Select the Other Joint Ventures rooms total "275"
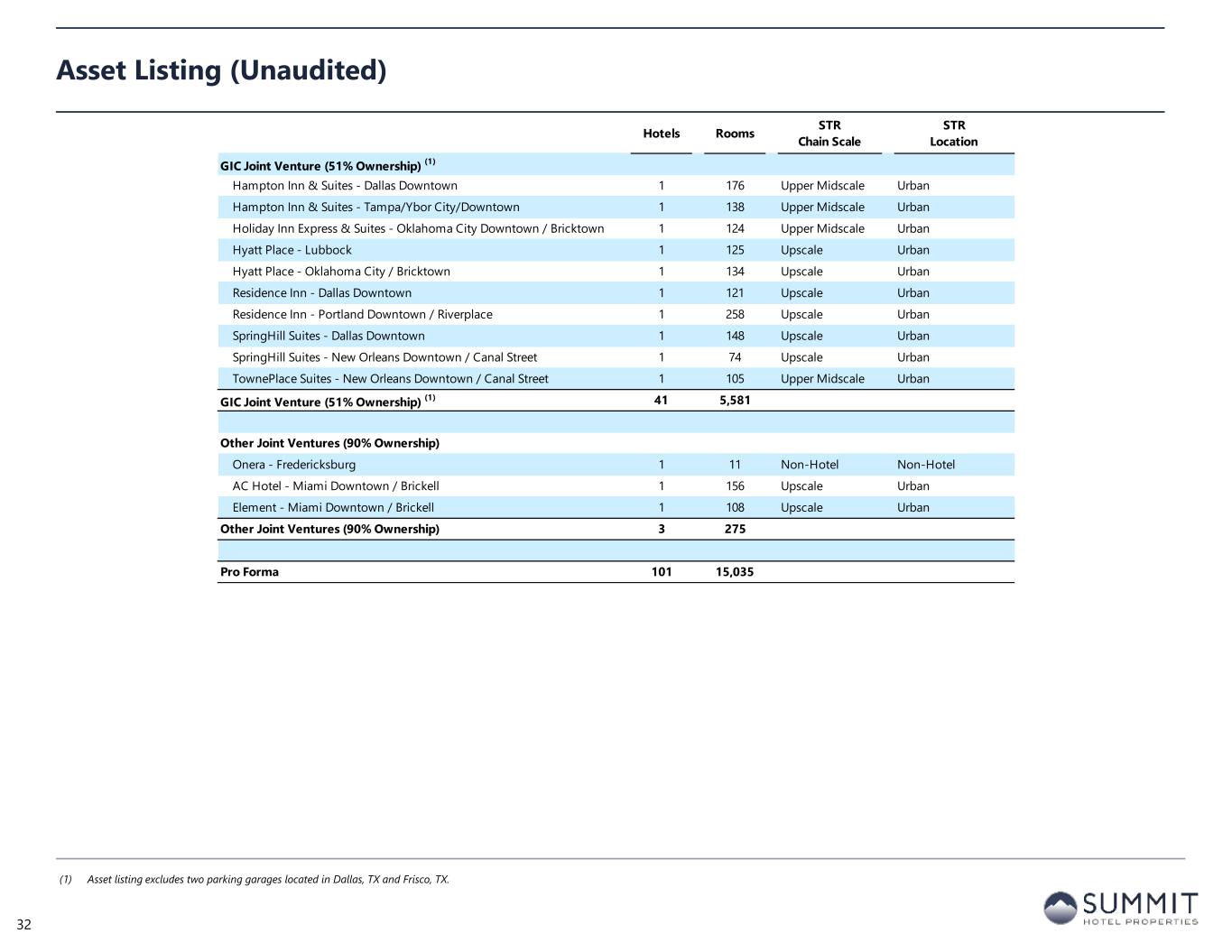Viewport: 1232px width, 952px height. [x=735, y=529]
